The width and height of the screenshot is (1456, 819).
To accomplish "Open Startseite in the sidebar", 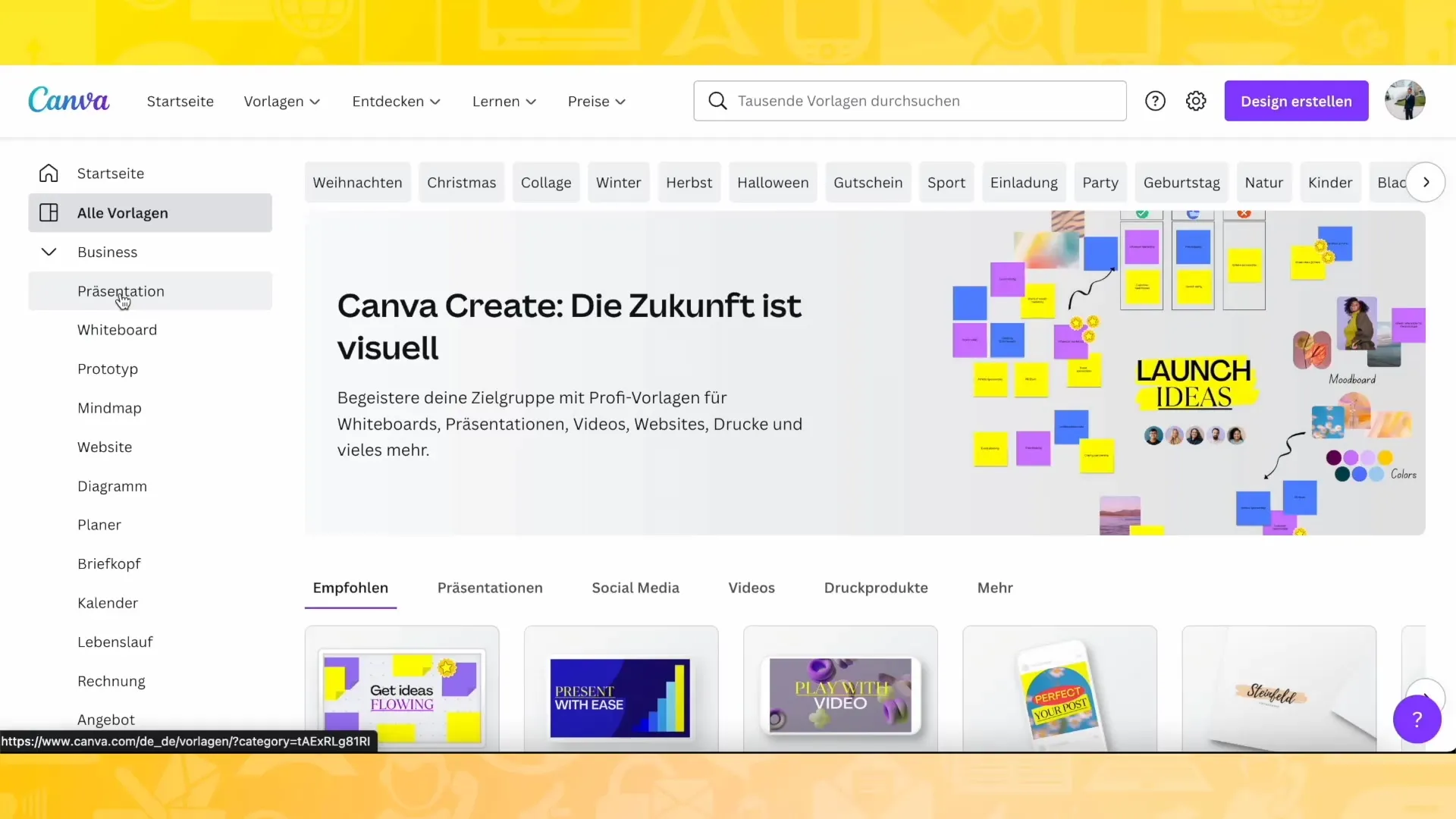I will (x=150, y=173).
